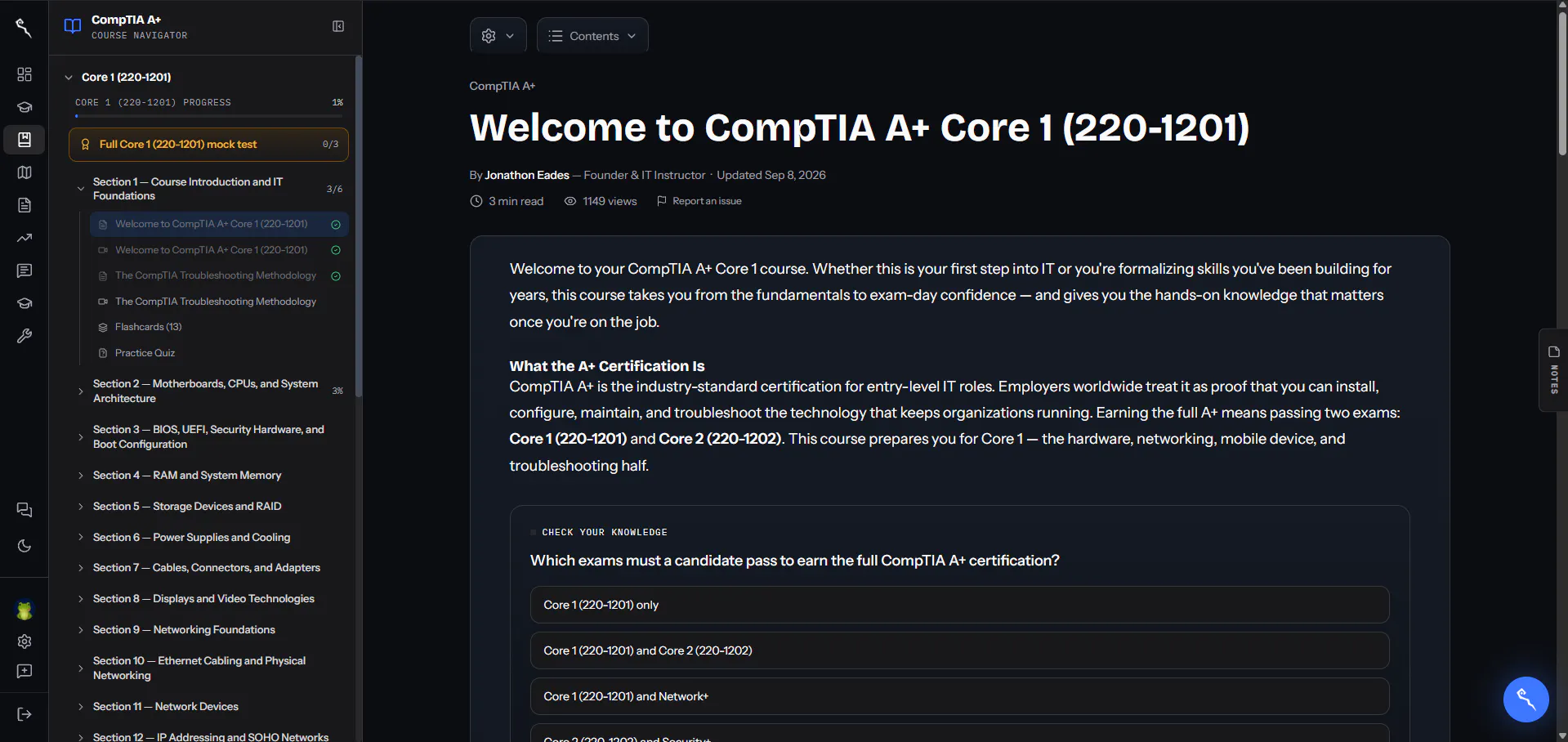Click the stacked layers icon beside Flashcards (13)
This screenshot has width=1568, height=742.
[x=103, y=327]
